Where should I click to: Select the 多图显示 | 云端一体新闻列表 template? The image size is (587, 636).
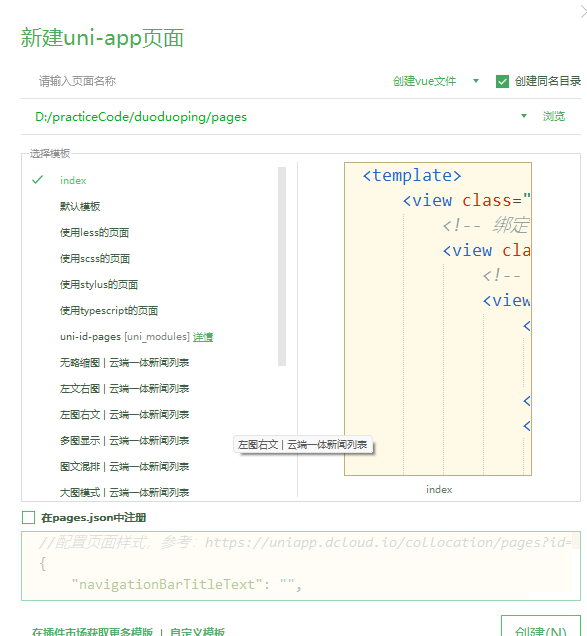(x=124, y=440)
